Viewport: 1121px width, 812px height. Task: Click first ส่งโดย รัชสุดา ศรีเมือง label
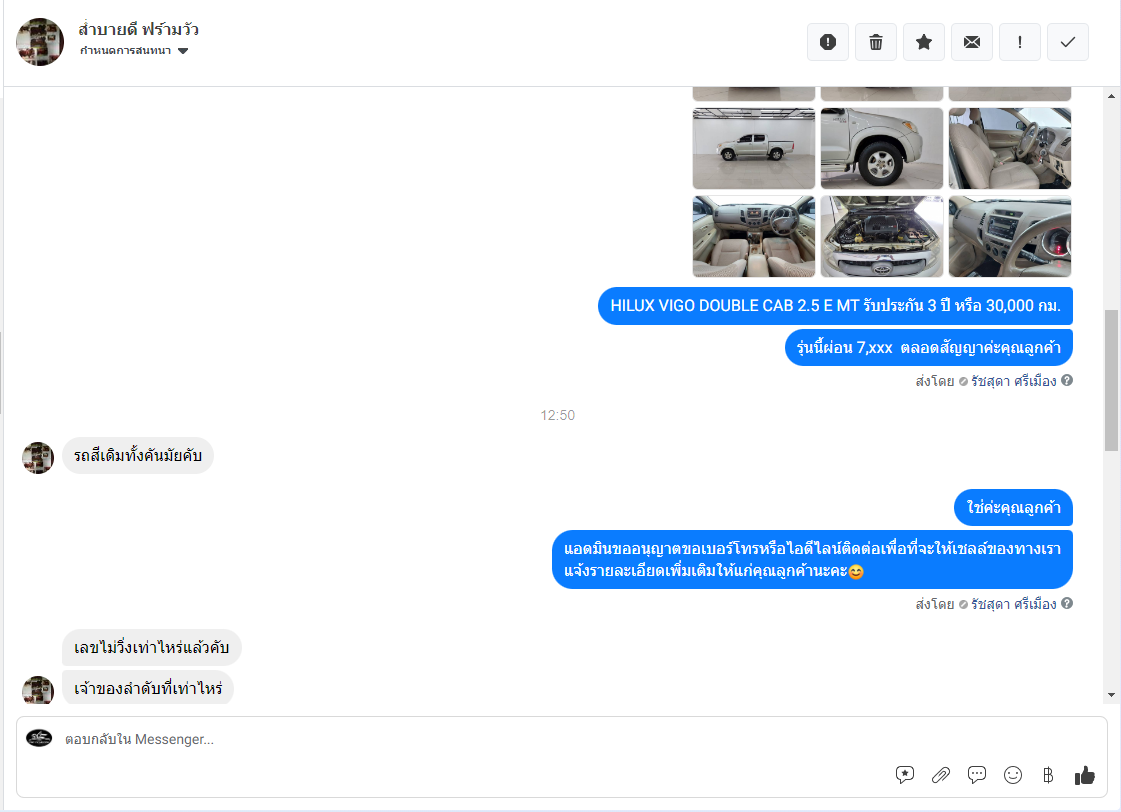986,381
